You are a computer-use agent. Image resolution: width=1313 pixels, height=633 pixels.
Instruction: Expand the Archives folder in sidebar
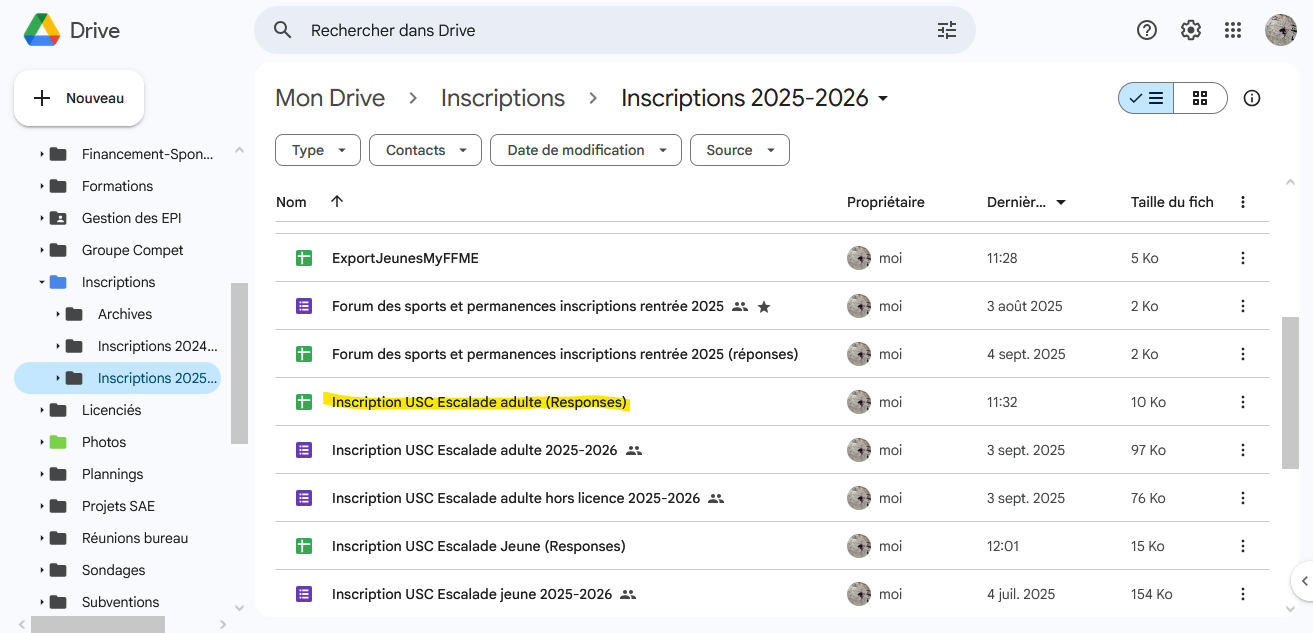58,314
